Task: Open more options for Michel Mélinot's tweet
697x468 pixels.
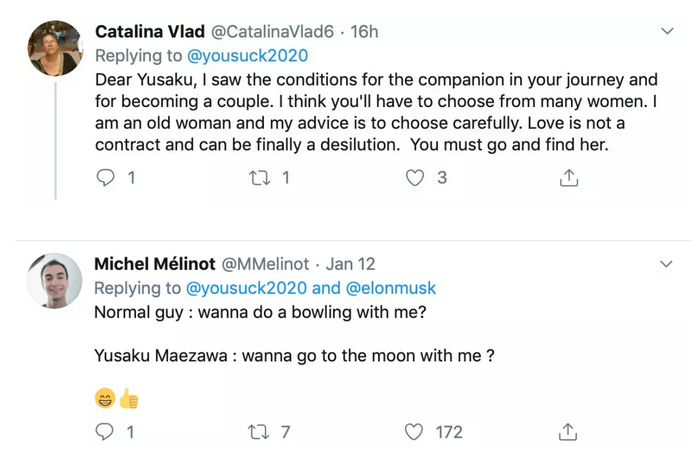Action: [666, 264]
